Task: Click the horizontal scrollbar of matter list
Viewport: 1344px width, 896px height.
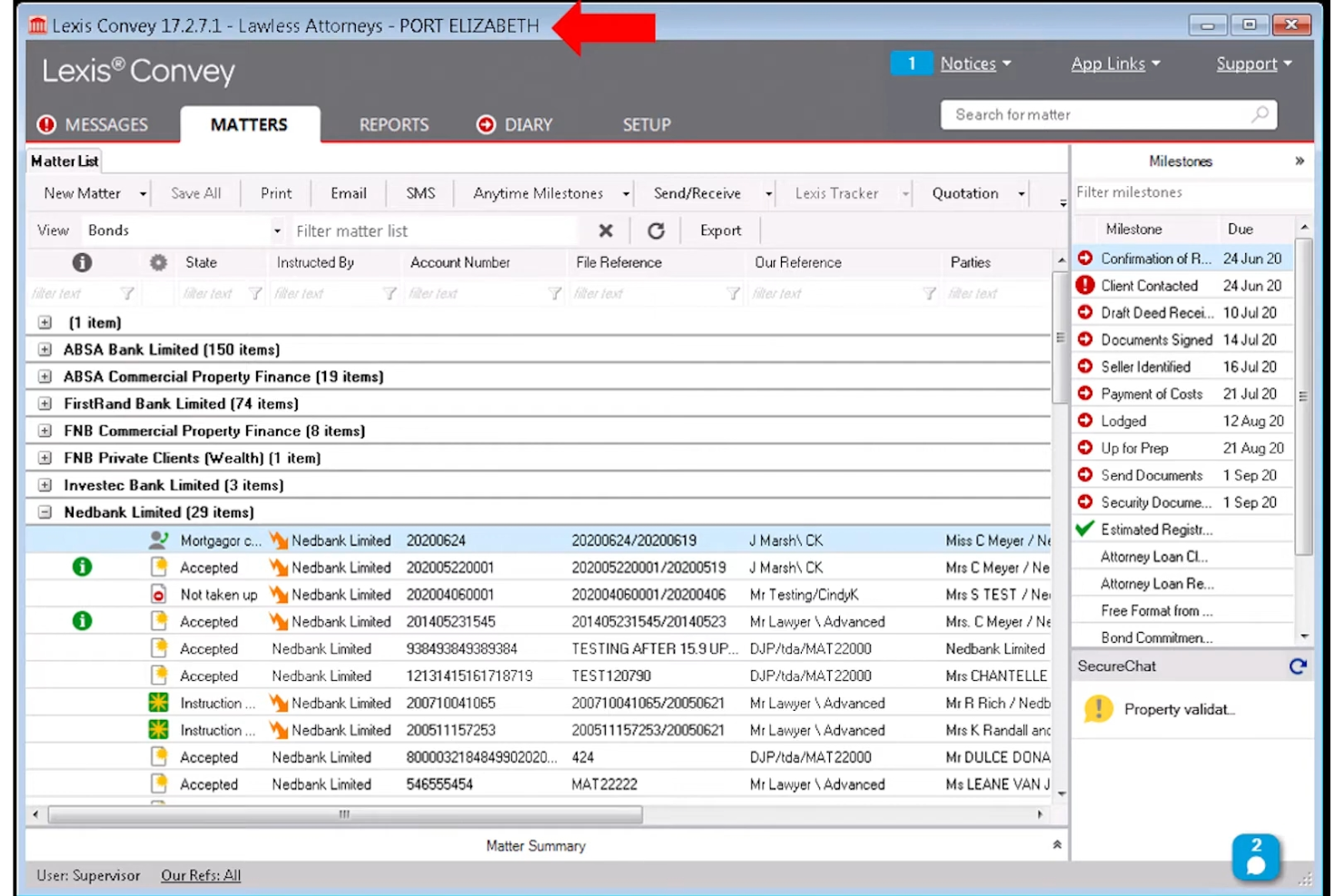Action: click(x=345, y=814)
